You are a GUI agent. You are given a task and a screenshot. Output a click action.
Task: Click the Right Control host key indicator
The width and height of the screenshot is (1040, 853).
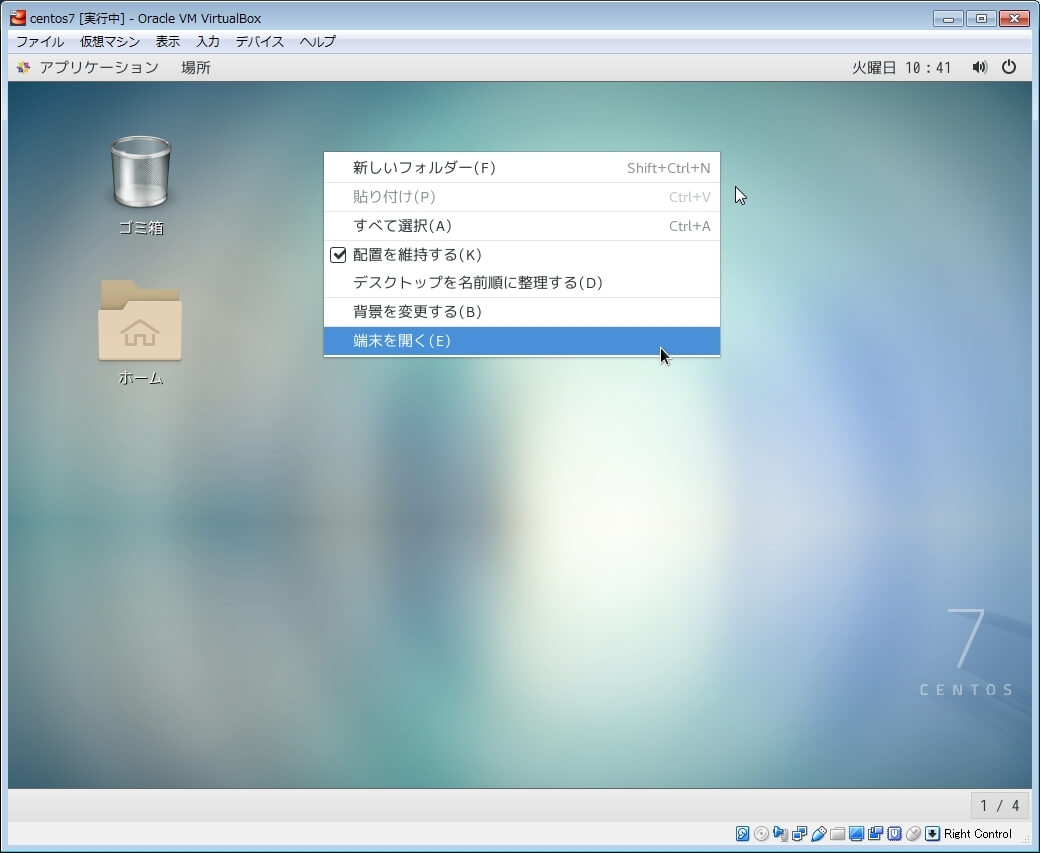(977, 833)
